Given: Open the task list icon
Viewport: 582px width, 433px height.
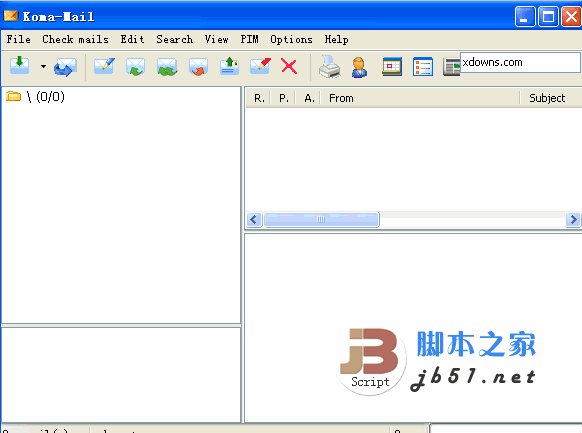Looking at the screenshot, I should click(423, 67).
